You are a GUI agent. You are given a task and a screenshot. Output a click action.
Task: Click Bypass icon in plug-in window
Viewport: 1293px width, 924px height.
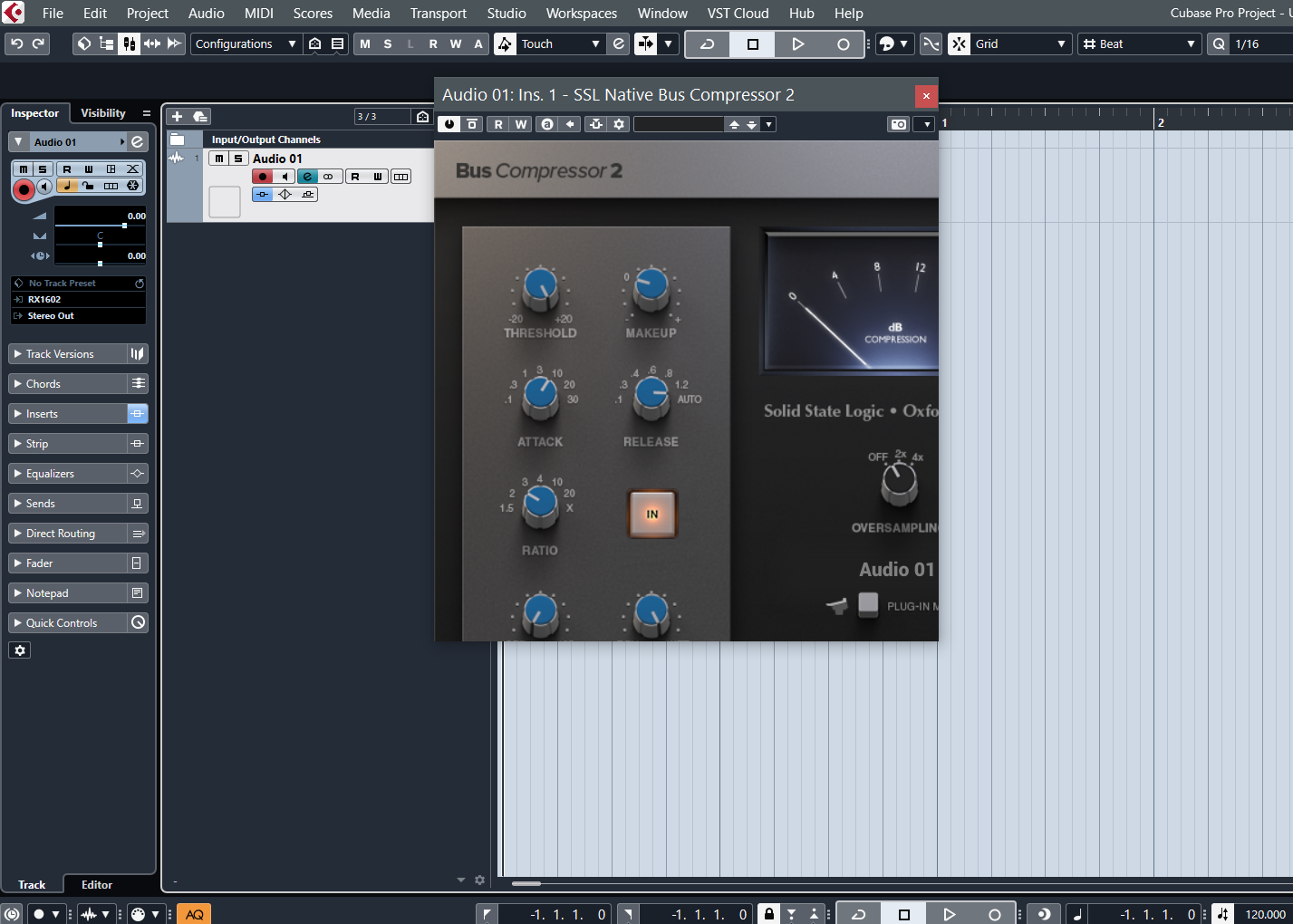(x=472, y=124)
